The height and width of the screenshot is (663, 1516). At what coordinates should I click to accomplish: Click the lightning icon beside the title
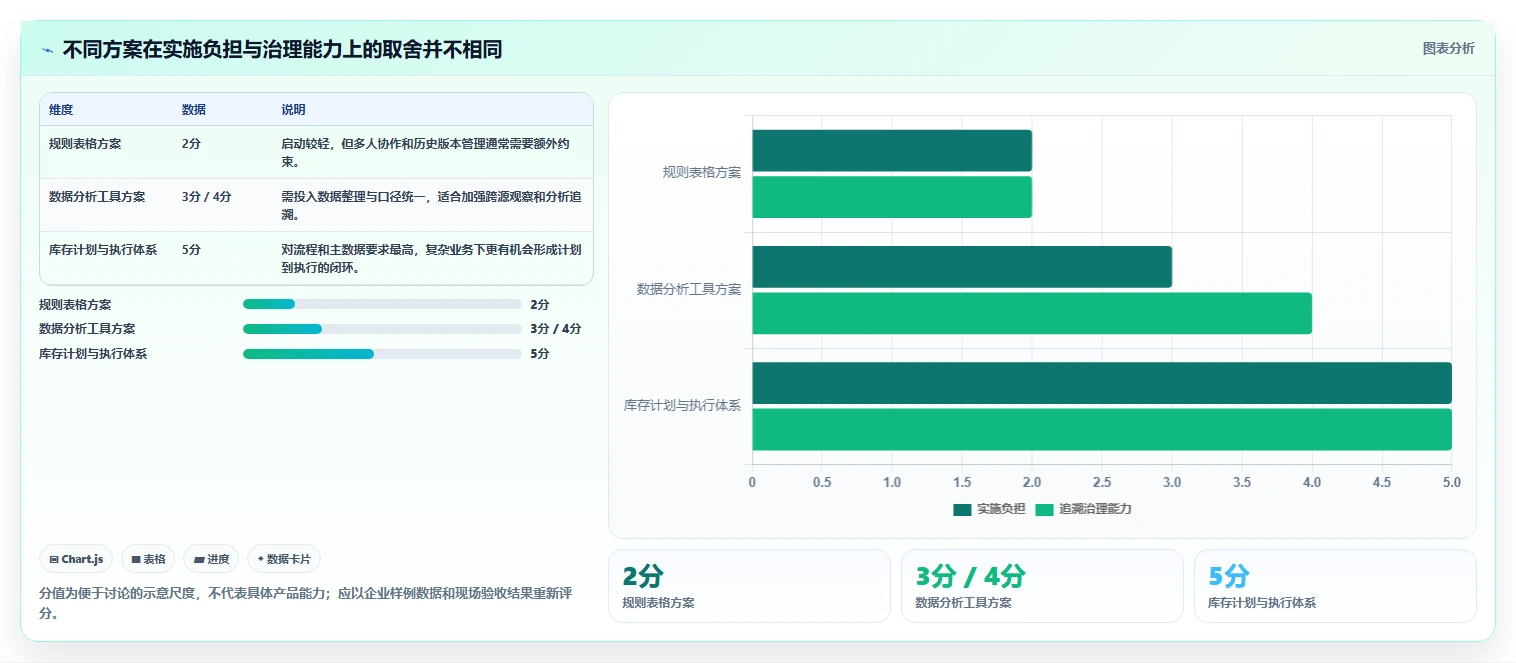47,50
